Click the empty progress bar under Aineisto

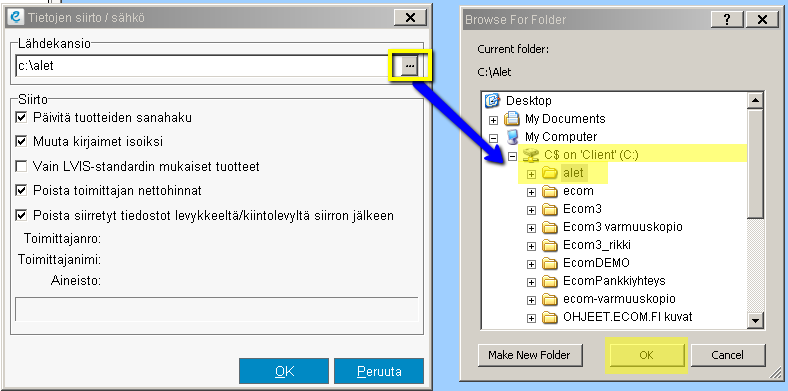point(217,309)
